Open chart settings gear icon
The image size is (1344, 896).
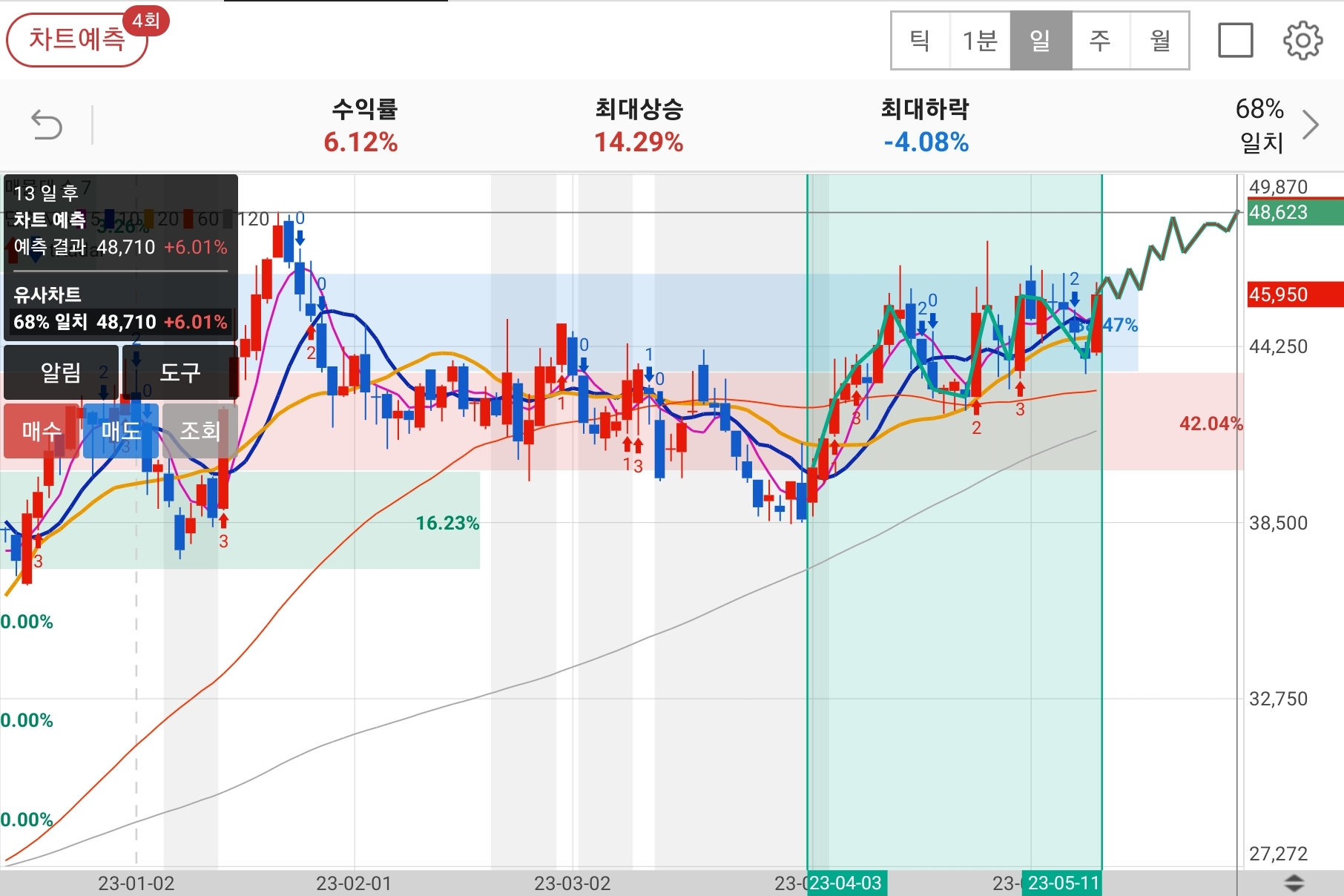point(1302,40)
